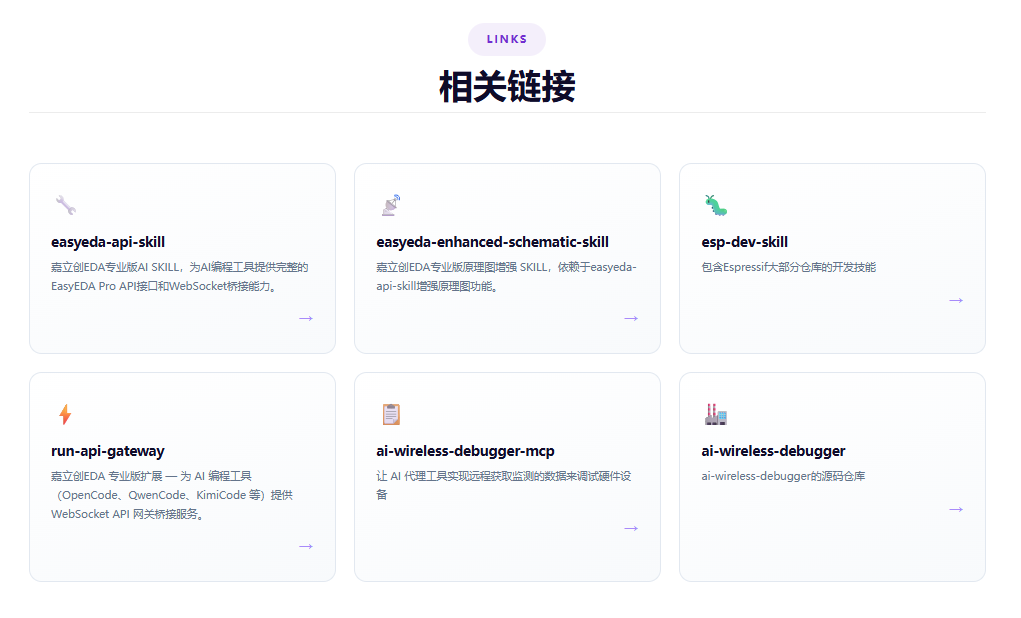This screenshot has height=618, width=1021.
Task: Click description starting 嘉立创EDA专业版原理图增强 SKILL
Action: [506, 277]
